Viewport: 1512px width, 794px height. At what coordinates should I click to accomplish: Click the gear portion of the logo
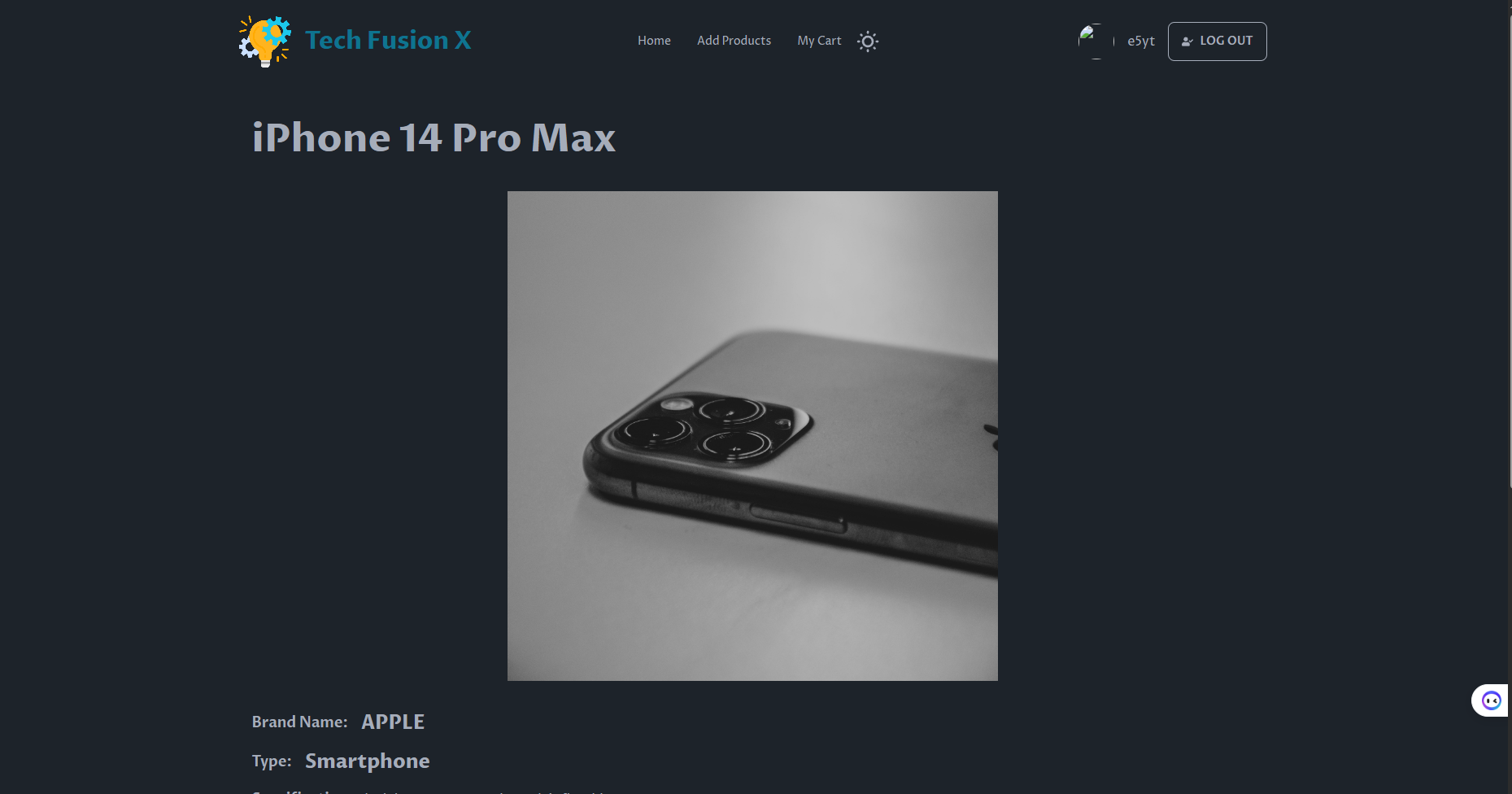[277, 31]
